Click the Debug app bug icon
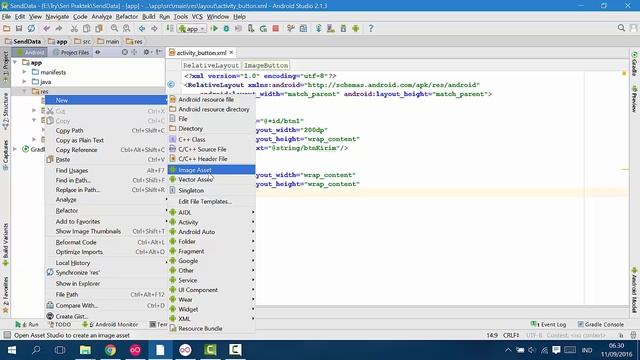Image resolution: width=640 pixels, height=360 pixels. (226, 28)
